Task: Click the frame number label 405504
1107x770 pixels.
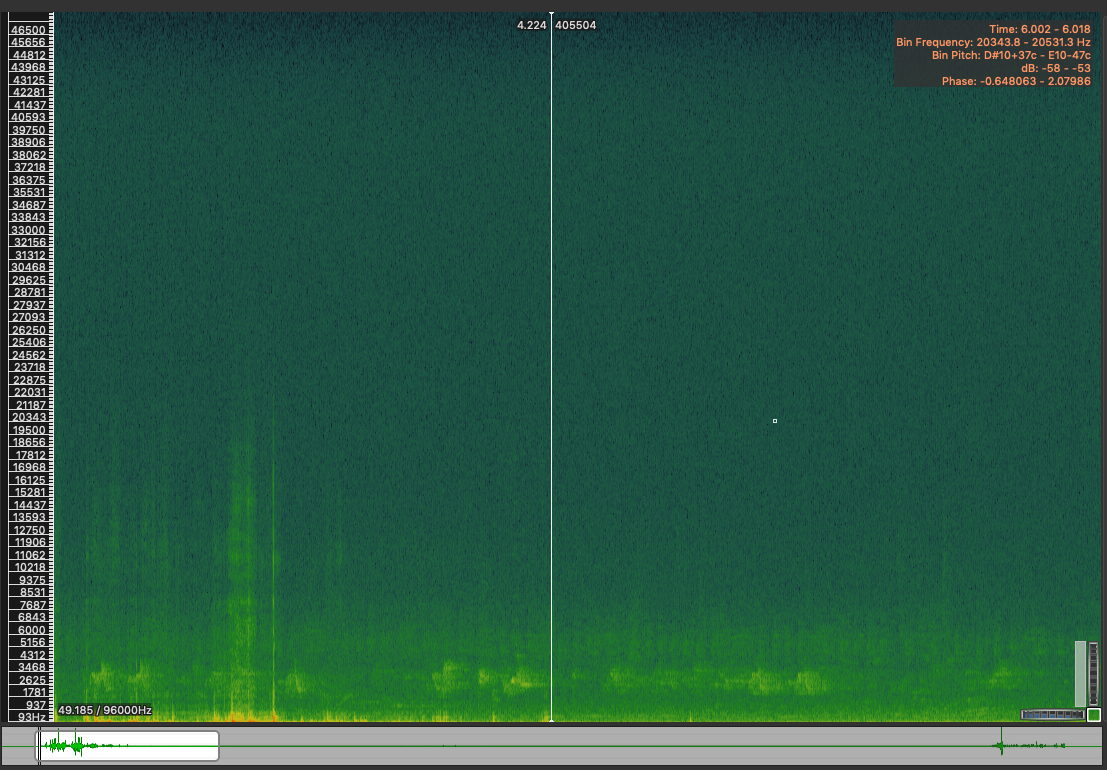Action: 575,25
